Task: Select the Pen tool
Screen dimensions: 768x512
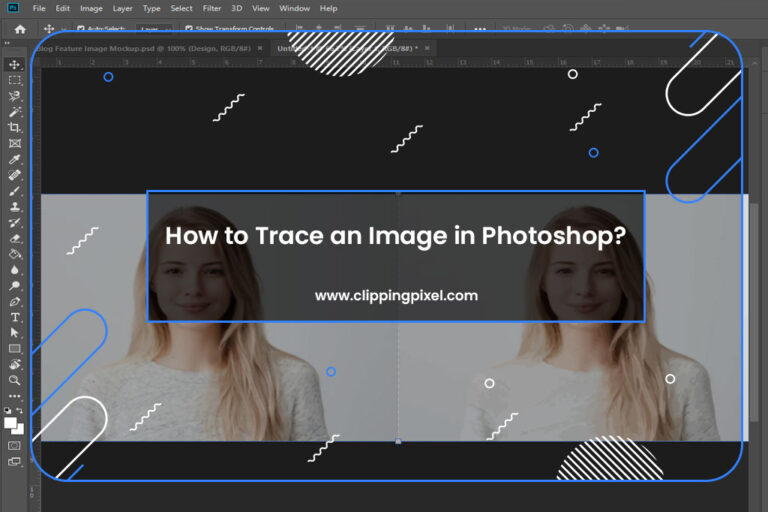Action: pyautogui.click(x=14, y=302)
